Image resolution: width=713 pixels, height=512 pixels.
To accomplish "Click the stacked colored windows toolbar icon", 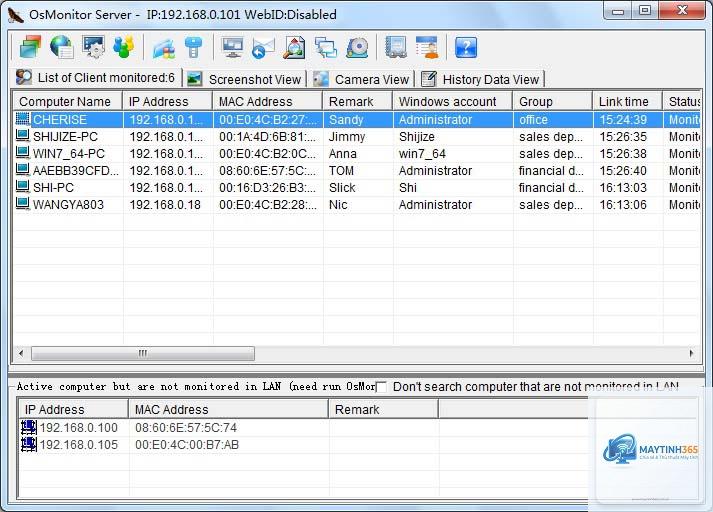I will (30, 47).
